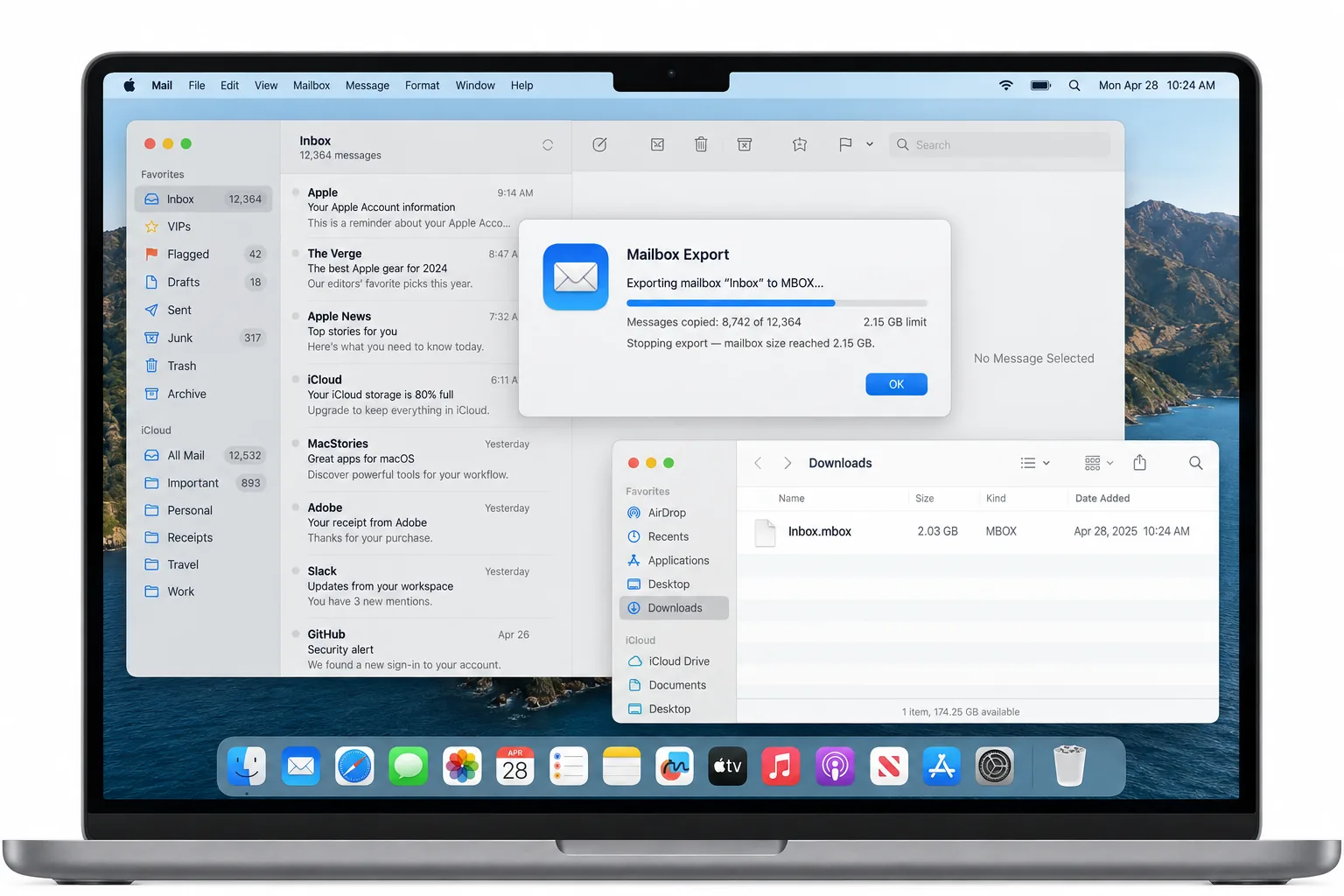Open the Travel mailbox folder

tap(203, 564)
